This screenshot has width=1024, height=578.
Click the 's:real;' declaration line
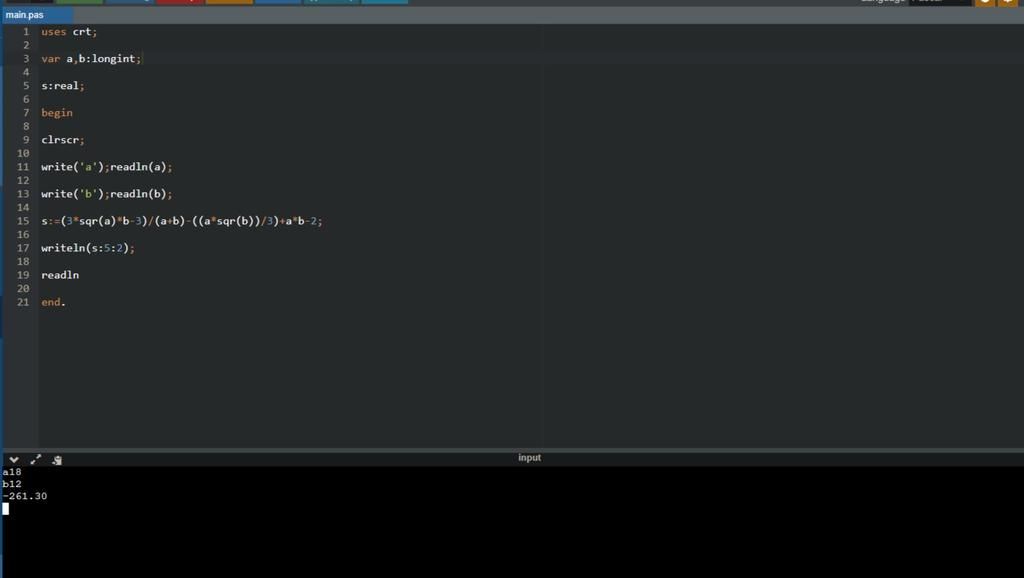63,86
